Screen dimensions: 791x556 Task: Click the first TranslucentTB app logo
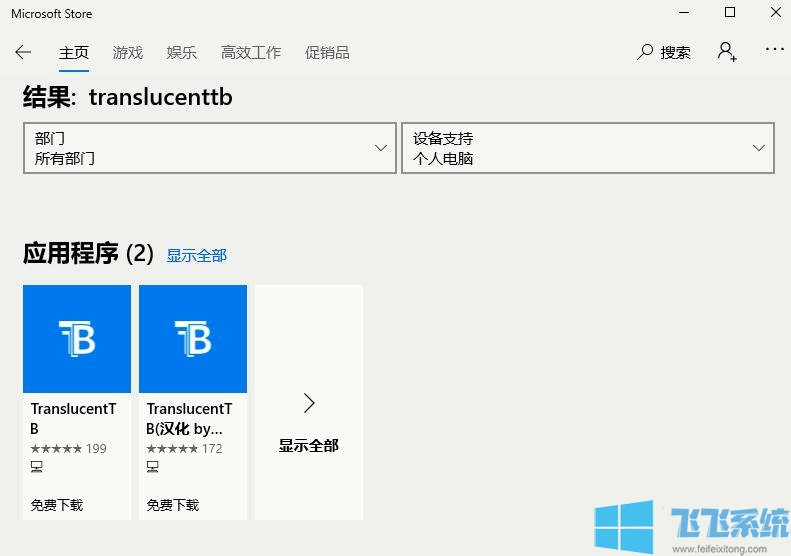[77, 339]
